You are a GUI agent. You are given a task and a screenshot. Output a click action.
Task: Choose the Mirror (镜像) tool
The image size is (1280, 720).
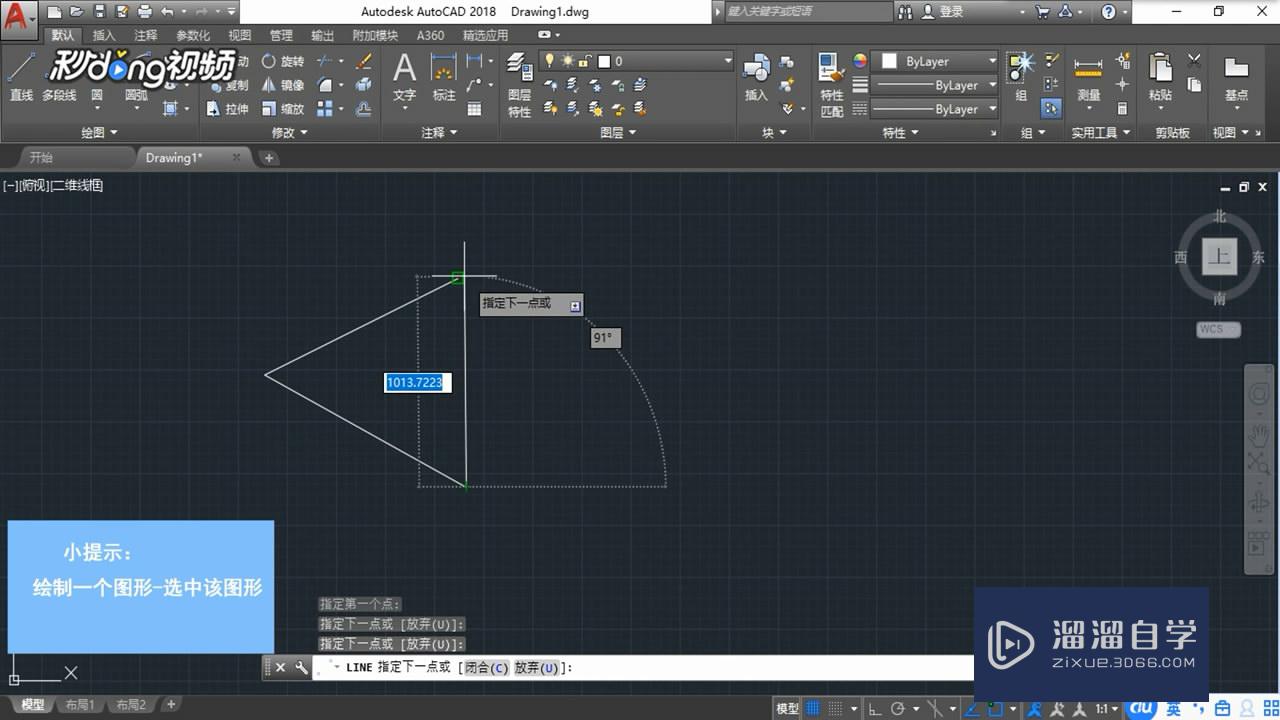click(x=283, y=85)
